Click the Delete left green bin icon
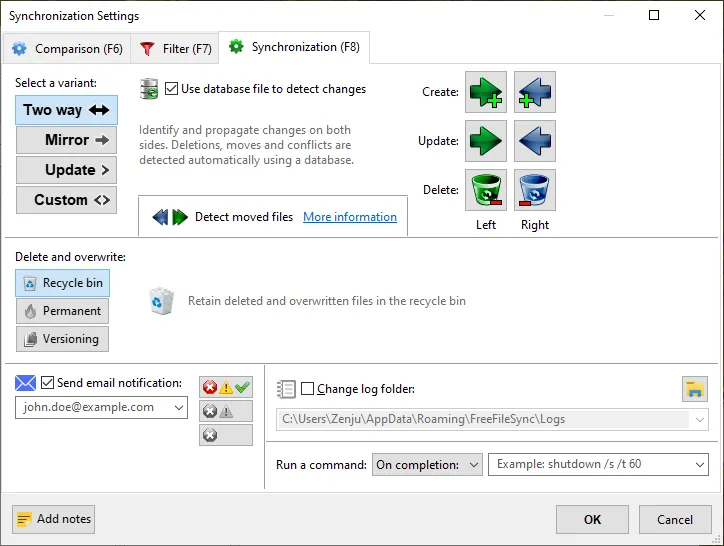This screenshot has height=546, width=724. 486,190
